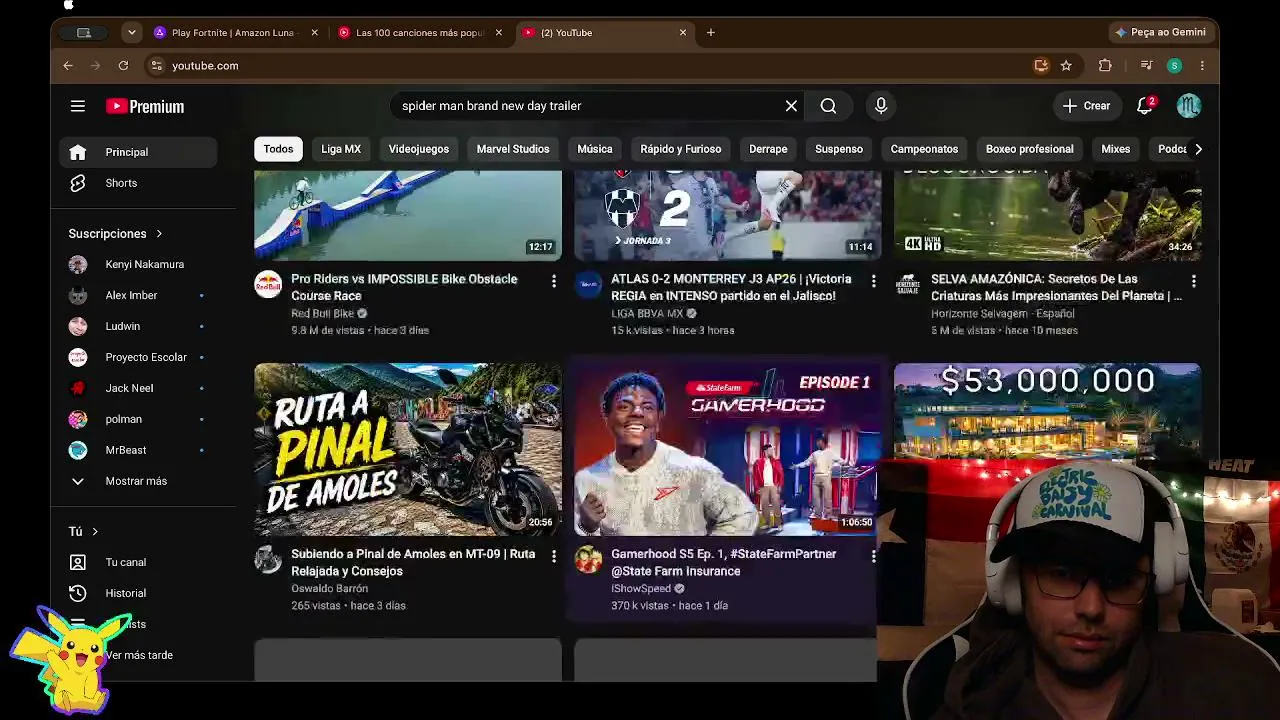
Task: Open Oswaldo Barrón channel avatar
Action: tap(268, 560)
